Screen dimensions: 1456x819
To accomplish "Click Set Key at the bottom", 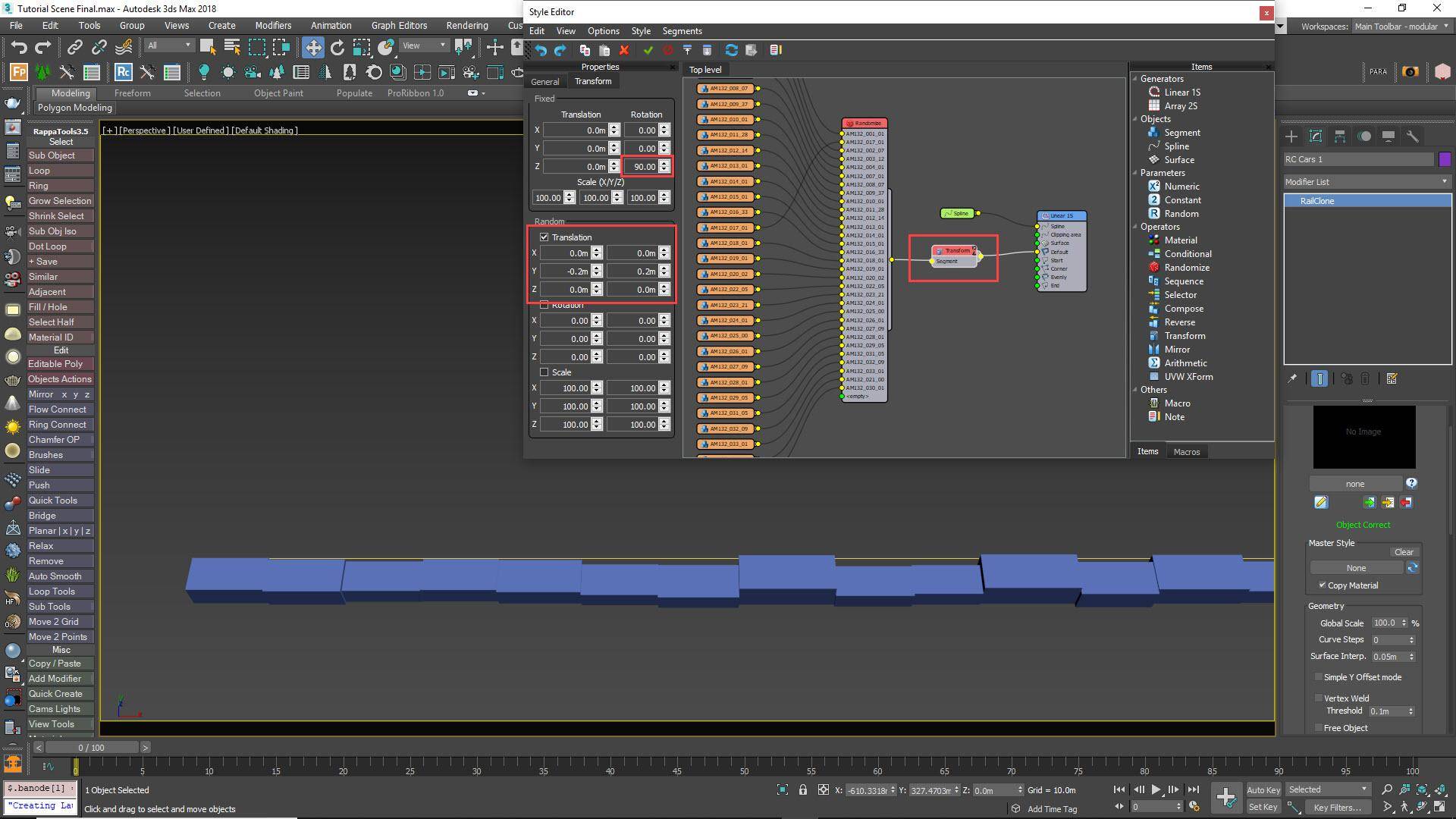I will (1263, 806).
